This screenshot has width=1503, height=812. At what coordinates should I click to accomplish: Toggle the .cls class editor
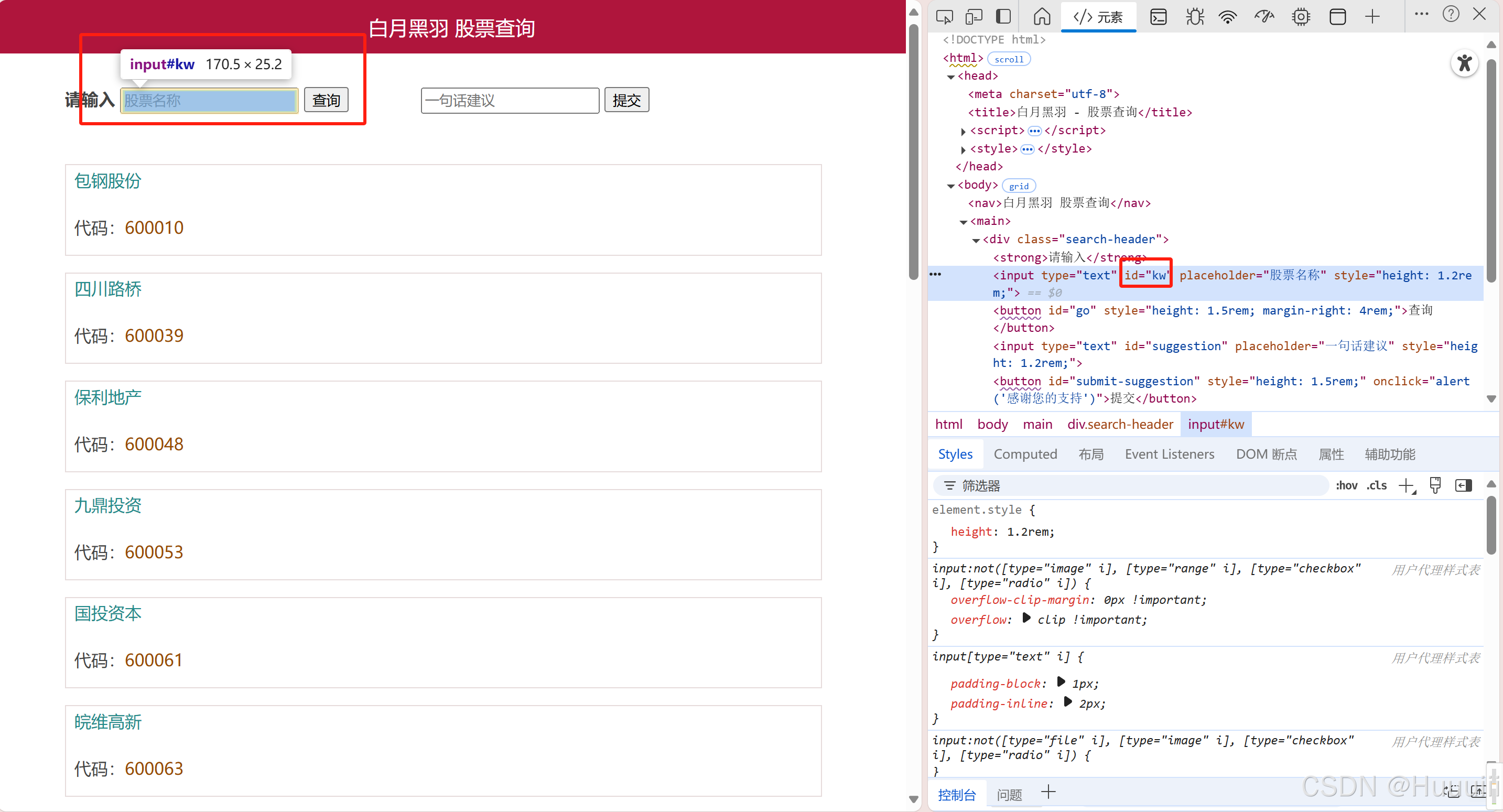[x=1376, y=485]
